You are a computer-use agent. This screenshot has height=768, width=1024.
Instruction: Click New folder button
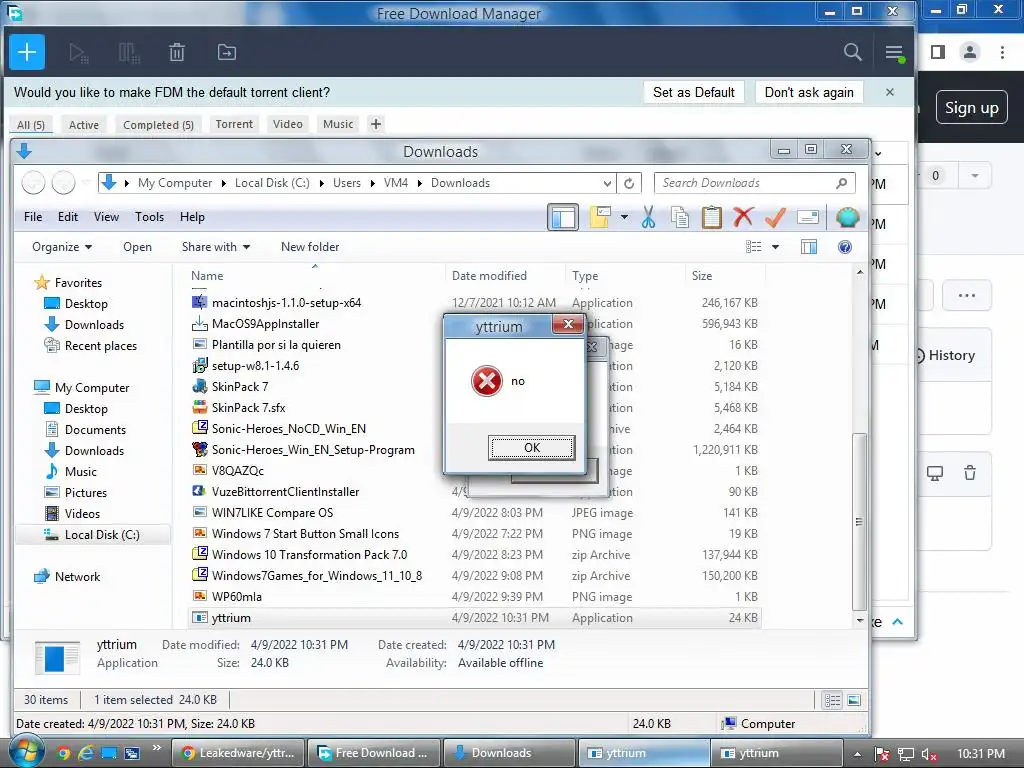point(310,247)
